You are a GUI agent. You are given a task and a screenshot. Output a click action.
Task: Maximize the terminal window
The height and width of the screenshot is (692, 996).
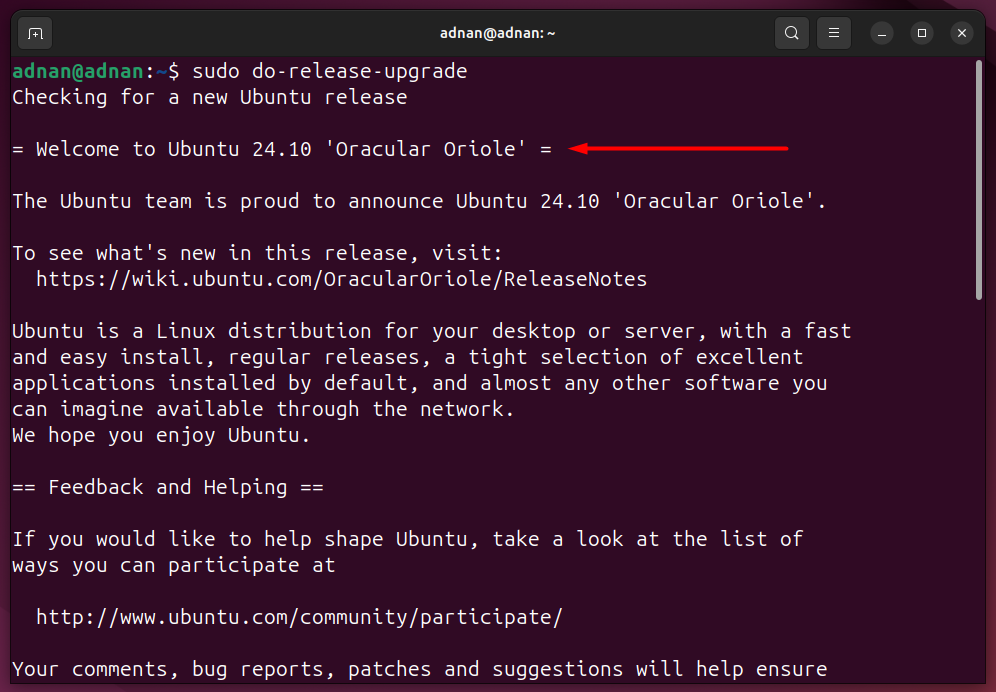click(x=922, y=33)
